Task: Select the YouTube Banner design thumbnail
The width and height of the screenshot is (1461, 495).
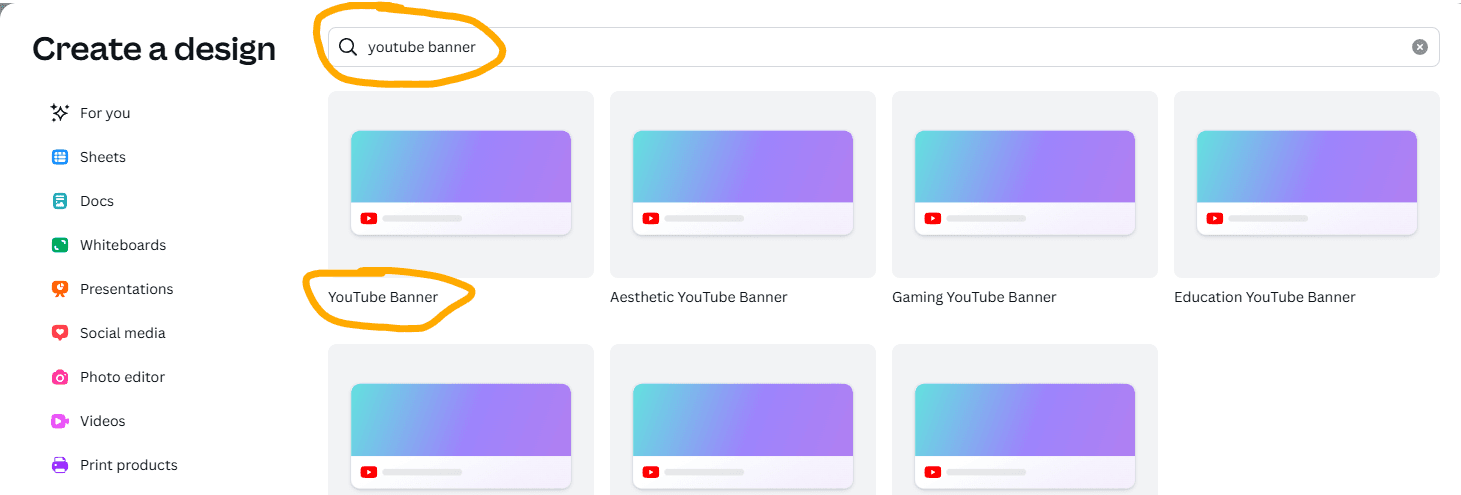Action: tap(461, 184)
